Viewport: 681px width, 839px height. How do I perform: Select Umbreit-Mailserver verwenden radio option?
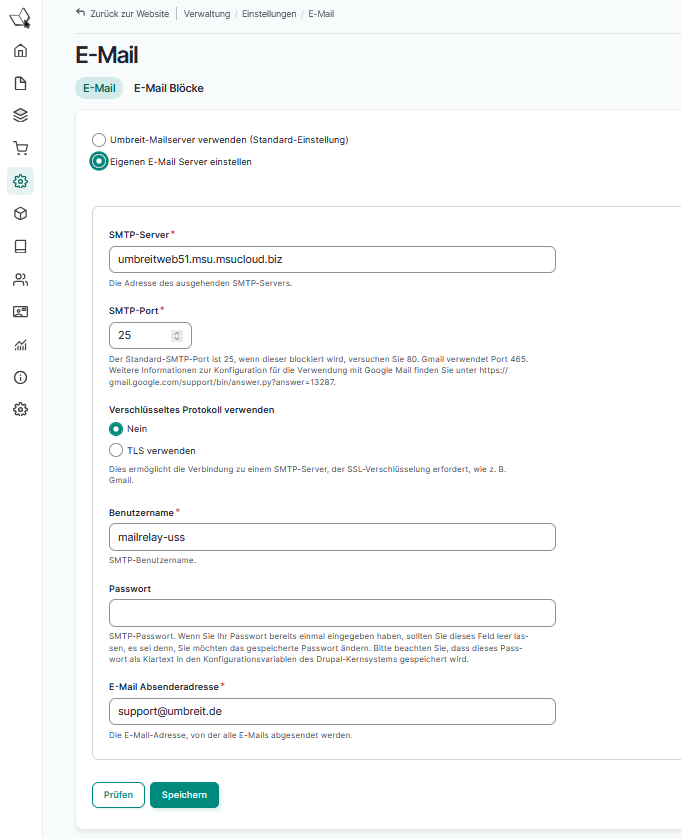point(99,140)
